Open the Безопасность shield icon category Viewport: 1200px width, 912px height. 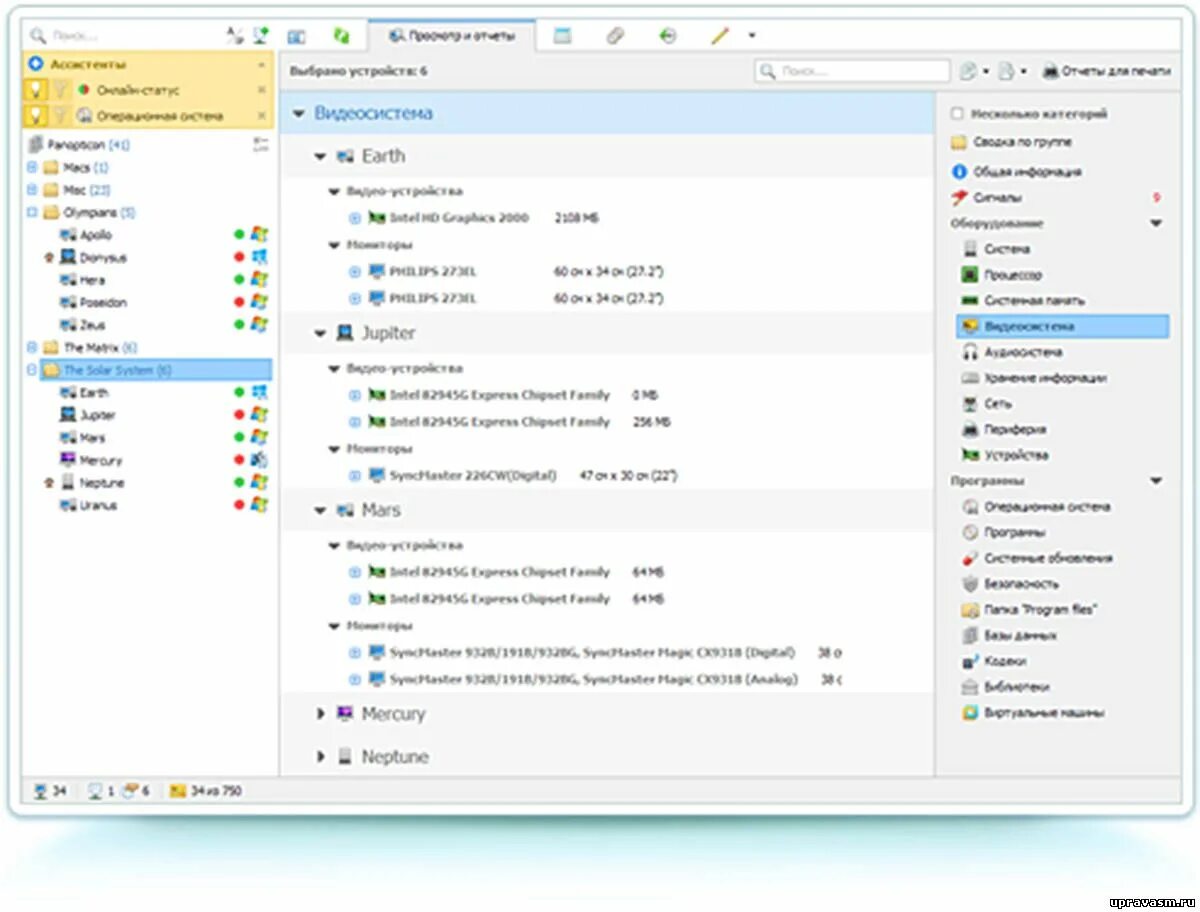[969, 584]
